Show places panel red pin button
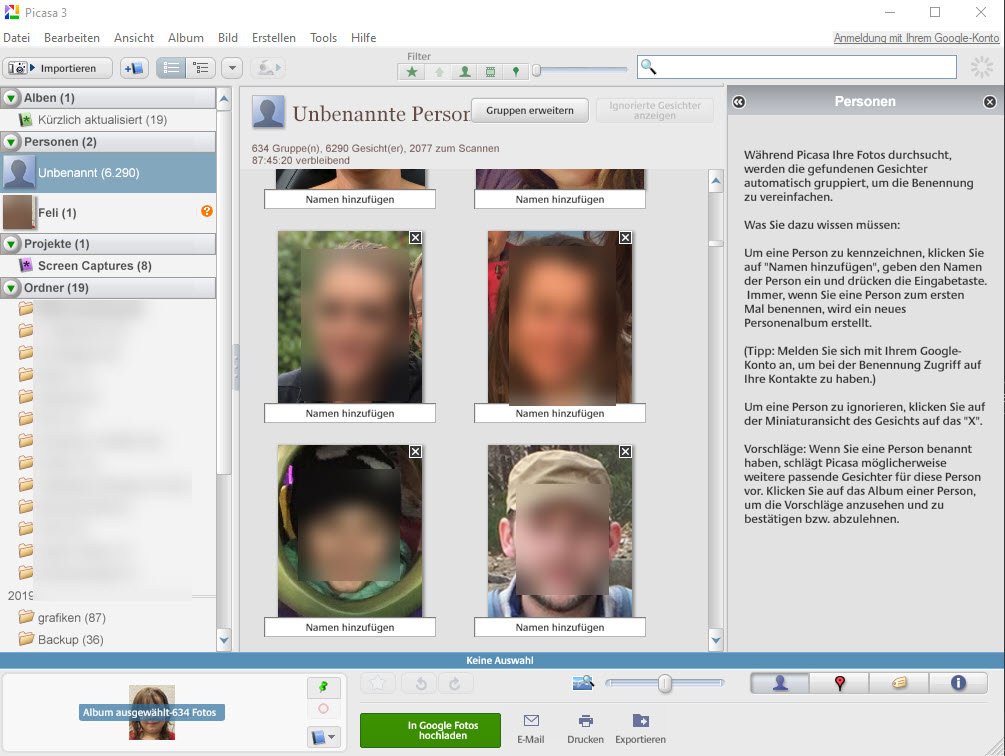Screen dimensions: 1005x756 tap(840, 683)
